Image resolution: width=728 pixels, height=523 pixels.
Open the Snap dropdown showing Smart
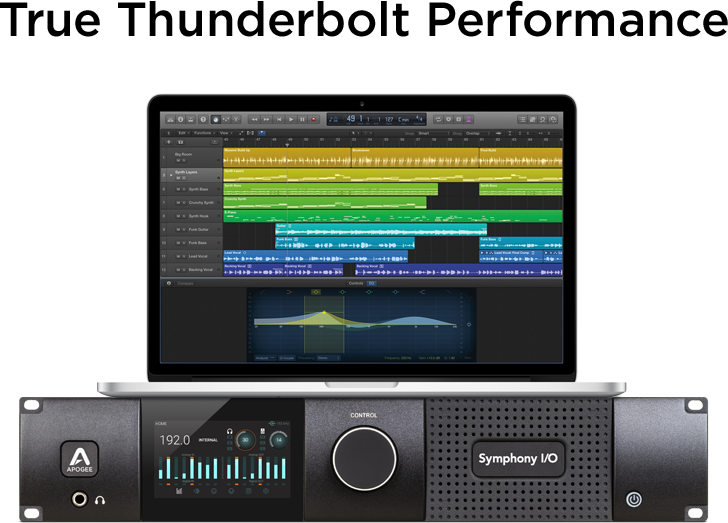coord(433,133)
